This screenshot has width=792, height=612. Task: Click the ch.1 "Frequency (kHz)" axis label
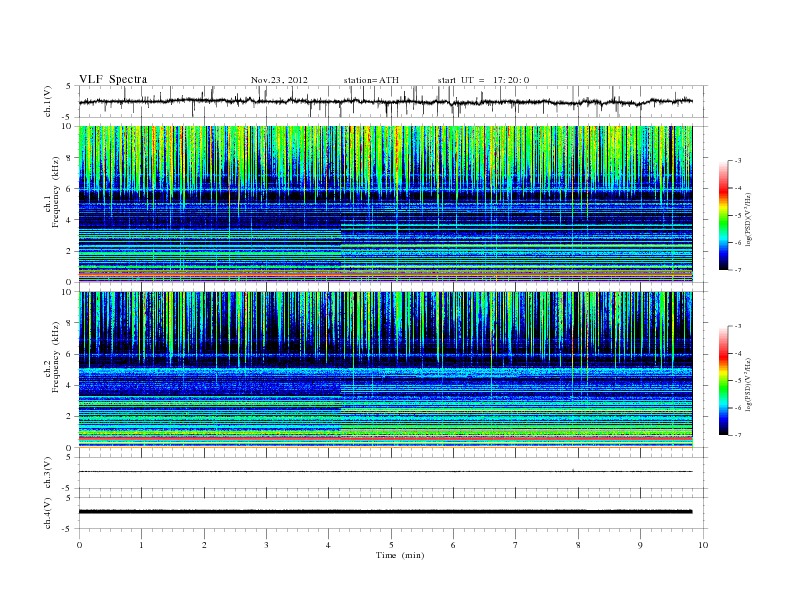click(56, 192)
